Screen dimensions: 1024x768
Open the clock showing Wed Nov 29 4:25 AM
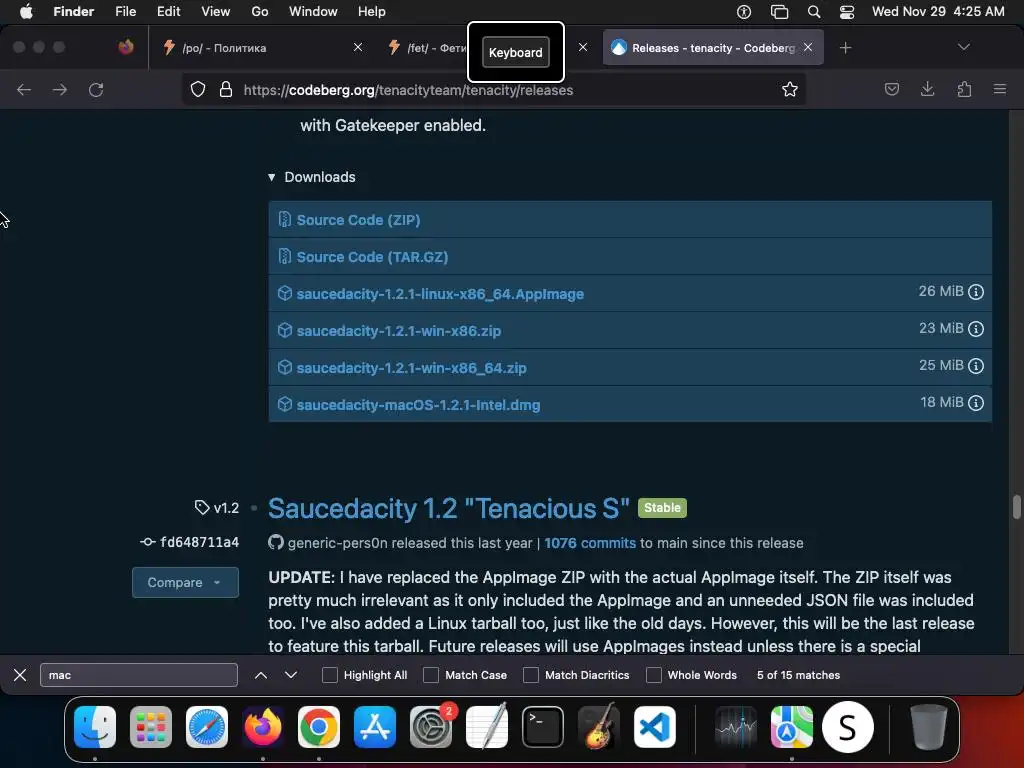tap(938, 12)
